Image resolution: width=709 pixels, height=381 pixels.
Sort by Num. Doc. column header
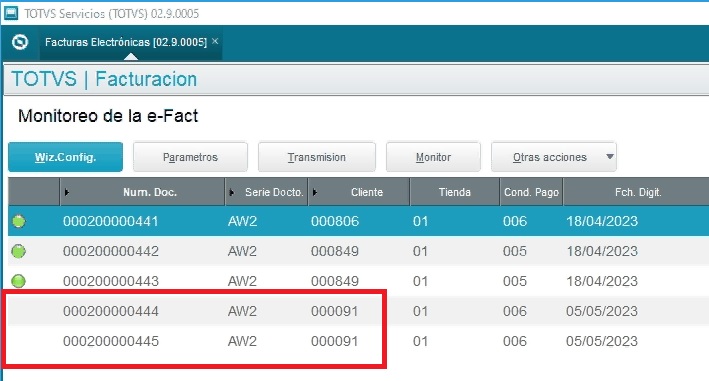point(142,192)
